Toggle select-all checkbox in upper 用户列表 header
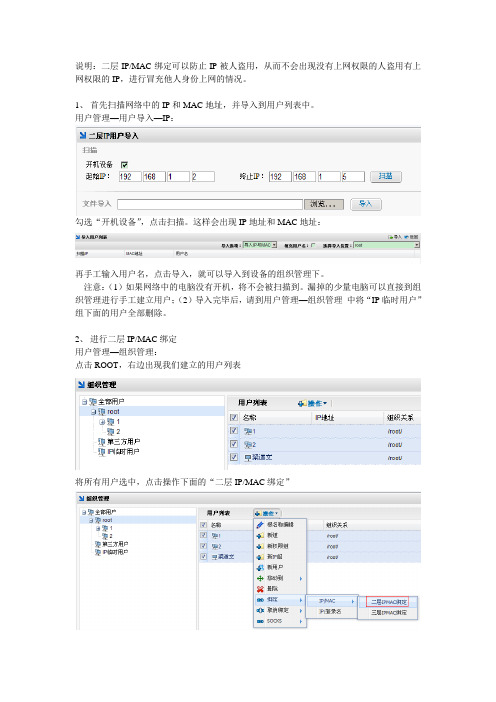The image size is (496, 702). [234, 417]
